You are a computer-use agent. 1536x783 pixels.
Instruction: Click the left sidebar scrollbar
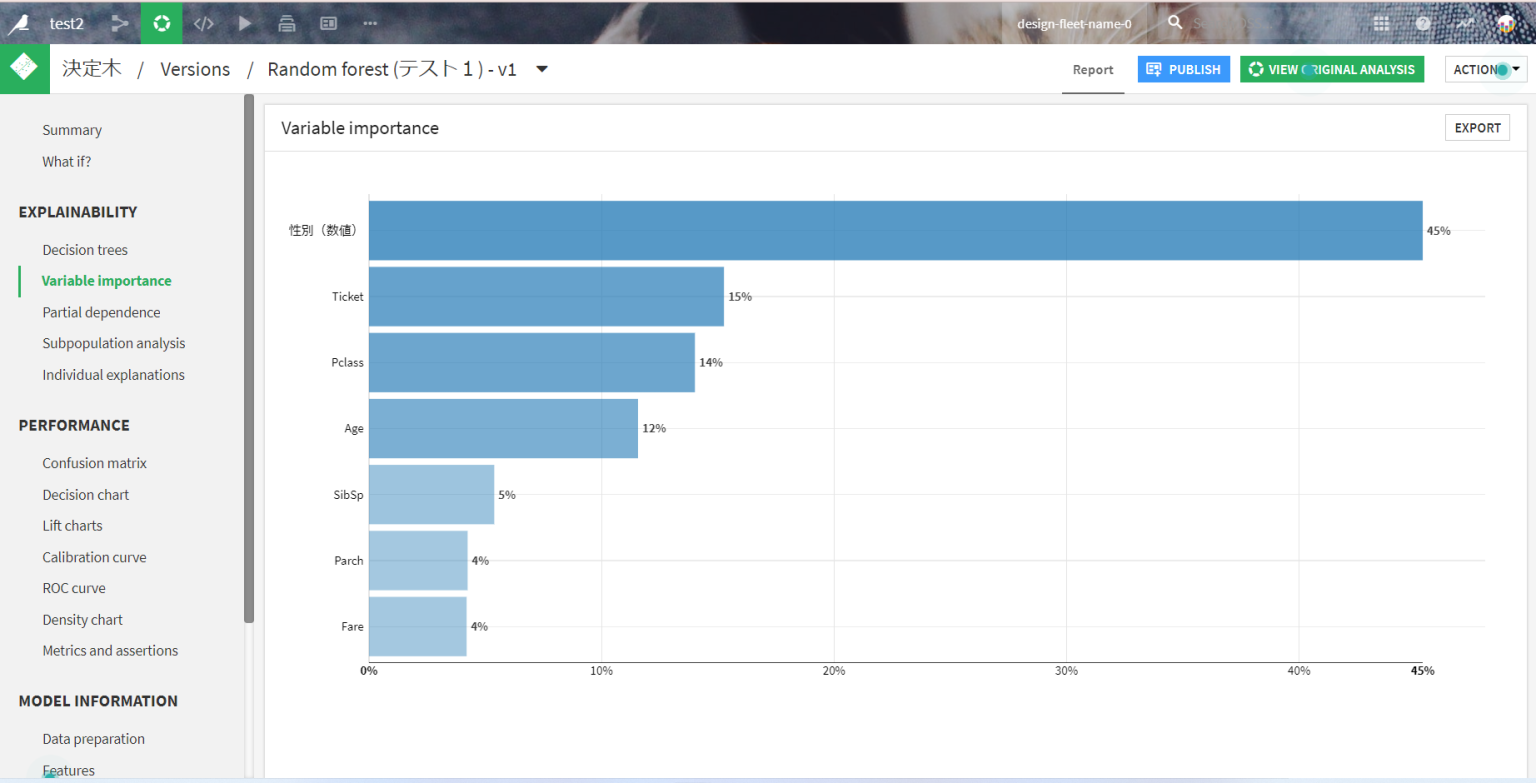[x=249, y=358]
